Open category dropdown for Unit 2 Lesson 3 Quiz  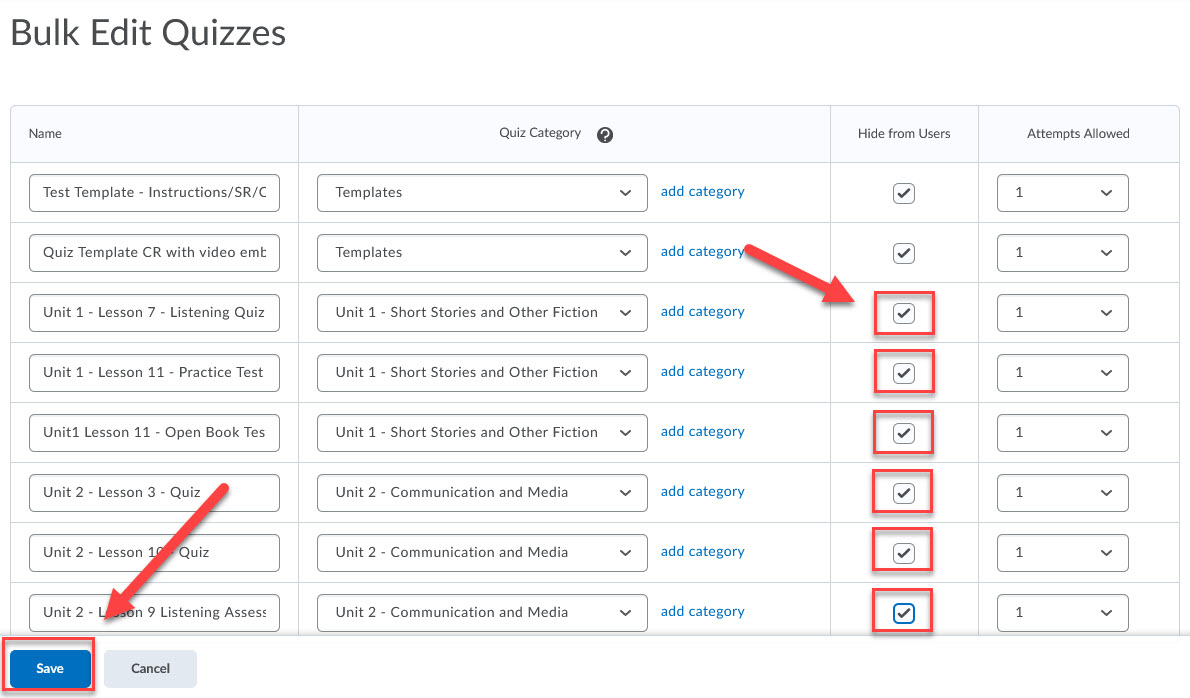(x=482, y=492)
